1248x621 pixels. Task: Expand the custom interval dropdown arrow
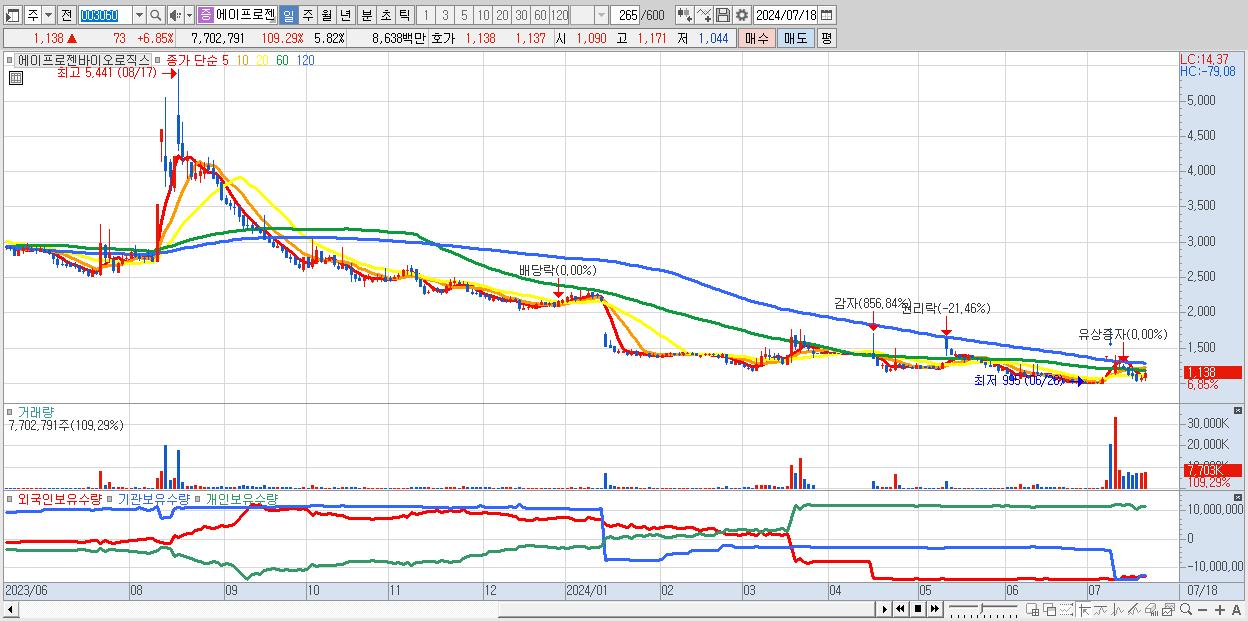pos(600,15)
